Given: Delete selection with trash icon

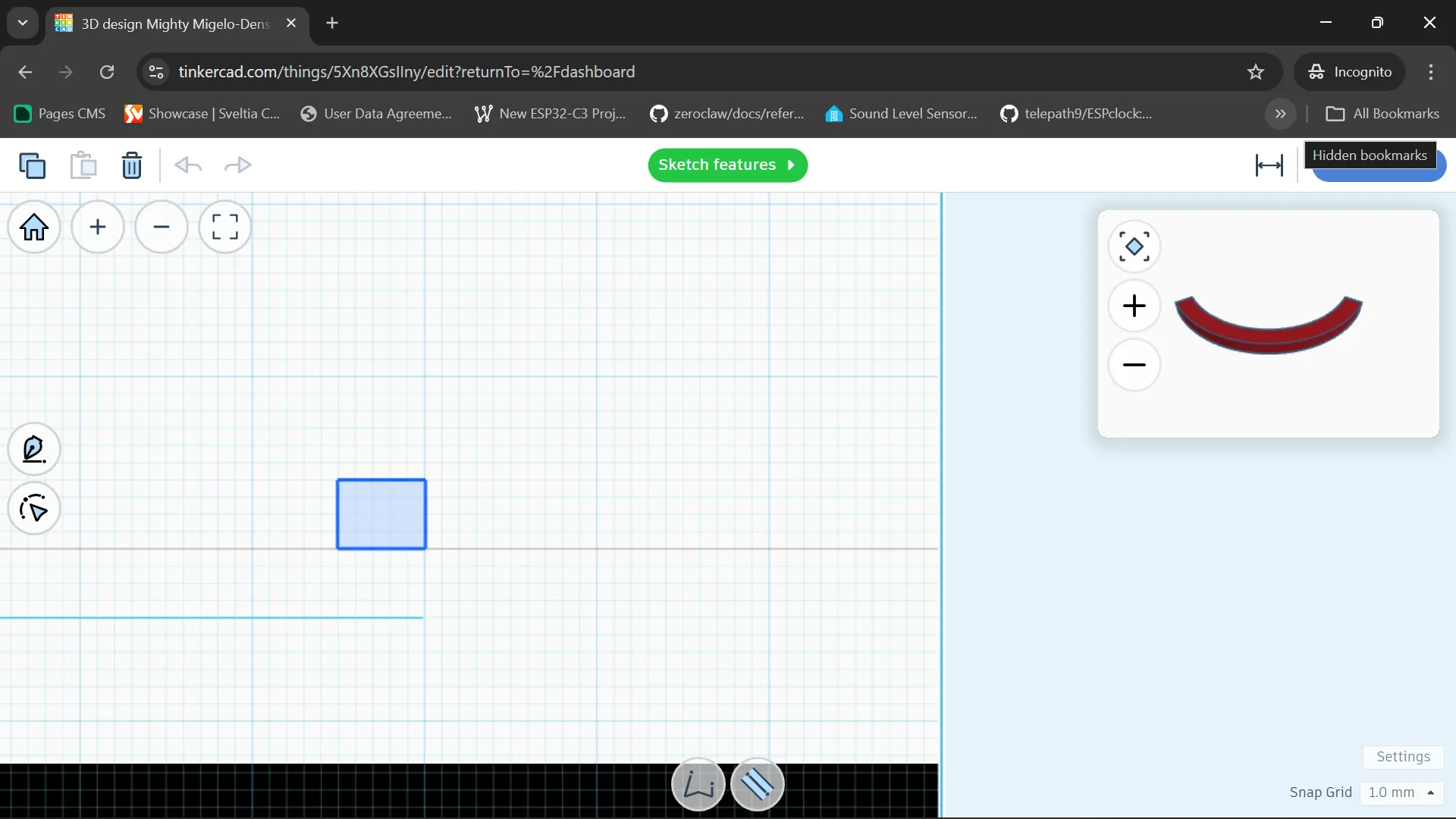Looking at the screenshot, I should pyautogui.click(x=132, y=165).
